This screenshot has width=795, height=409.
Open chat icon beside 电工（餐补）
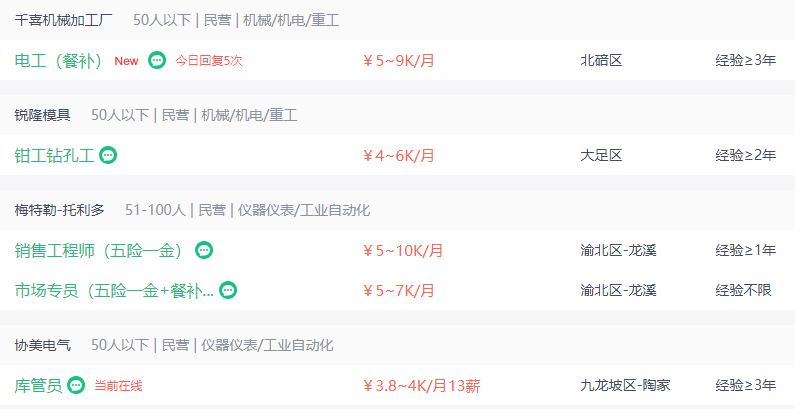click(x=157, y=60)
